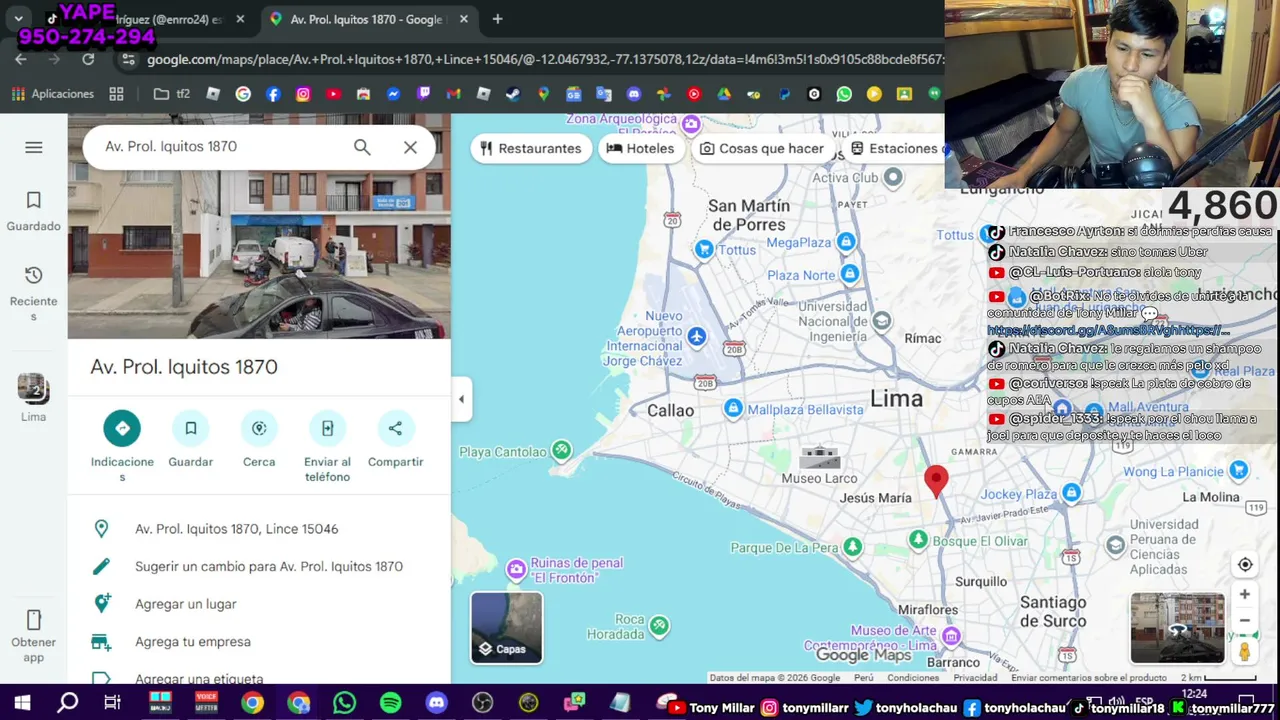This screenshot has width=1280, height=720.
Task: Open the Google Maps hamburger menu
Action: [33, 147]
